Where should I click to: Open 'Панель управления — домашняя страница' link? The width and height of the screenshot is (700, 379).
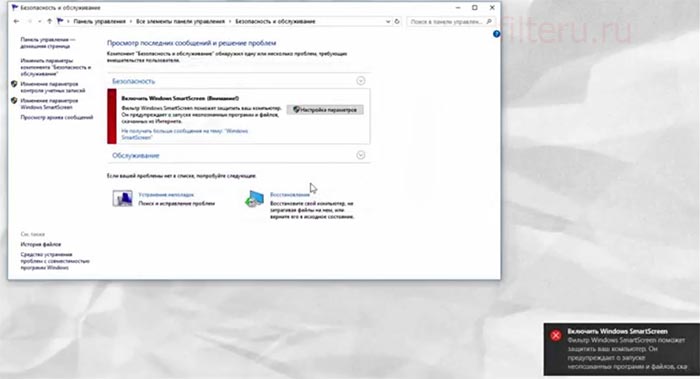point(48,43)
